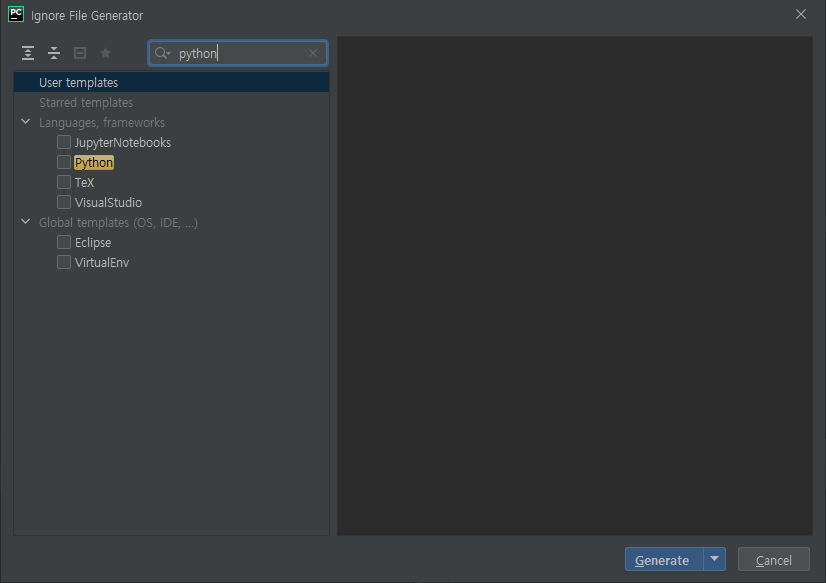This screenshot has height=583, width=826.
Task: Click the Unselect All toolbar icon
Action: point(80,53)
